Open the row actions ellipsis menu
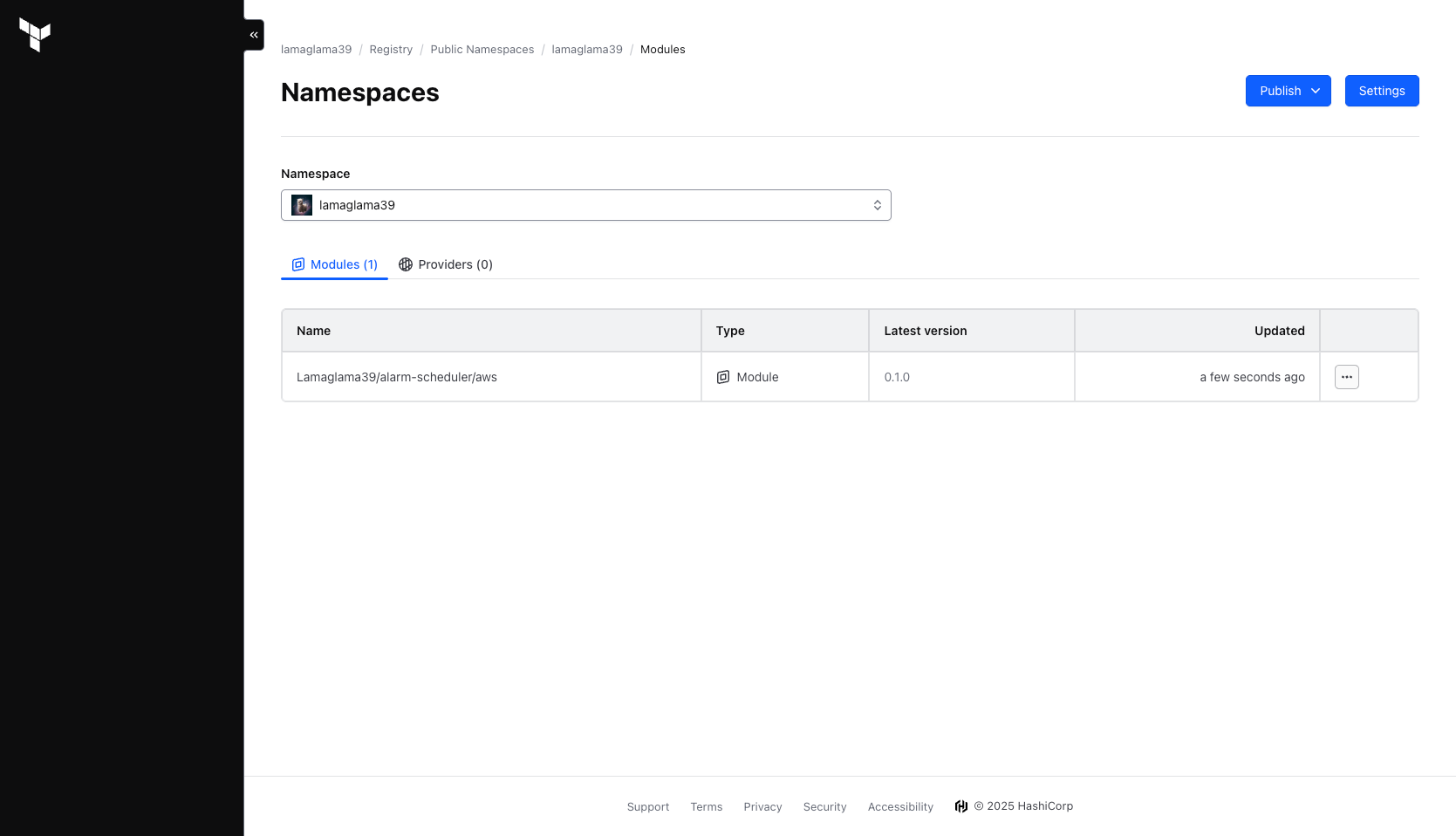The height and width of the screenshot is (836, 1456). 1347,377
